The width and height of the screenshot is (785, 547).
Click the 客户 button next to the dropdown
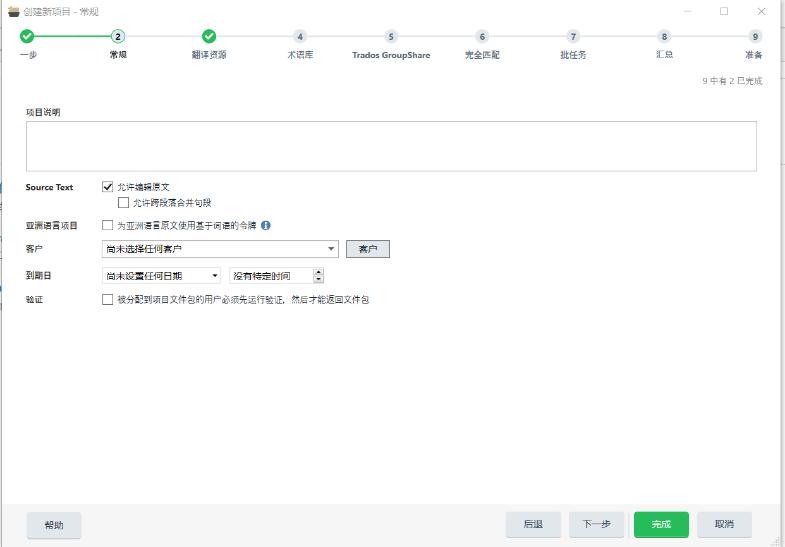[368, 249]
